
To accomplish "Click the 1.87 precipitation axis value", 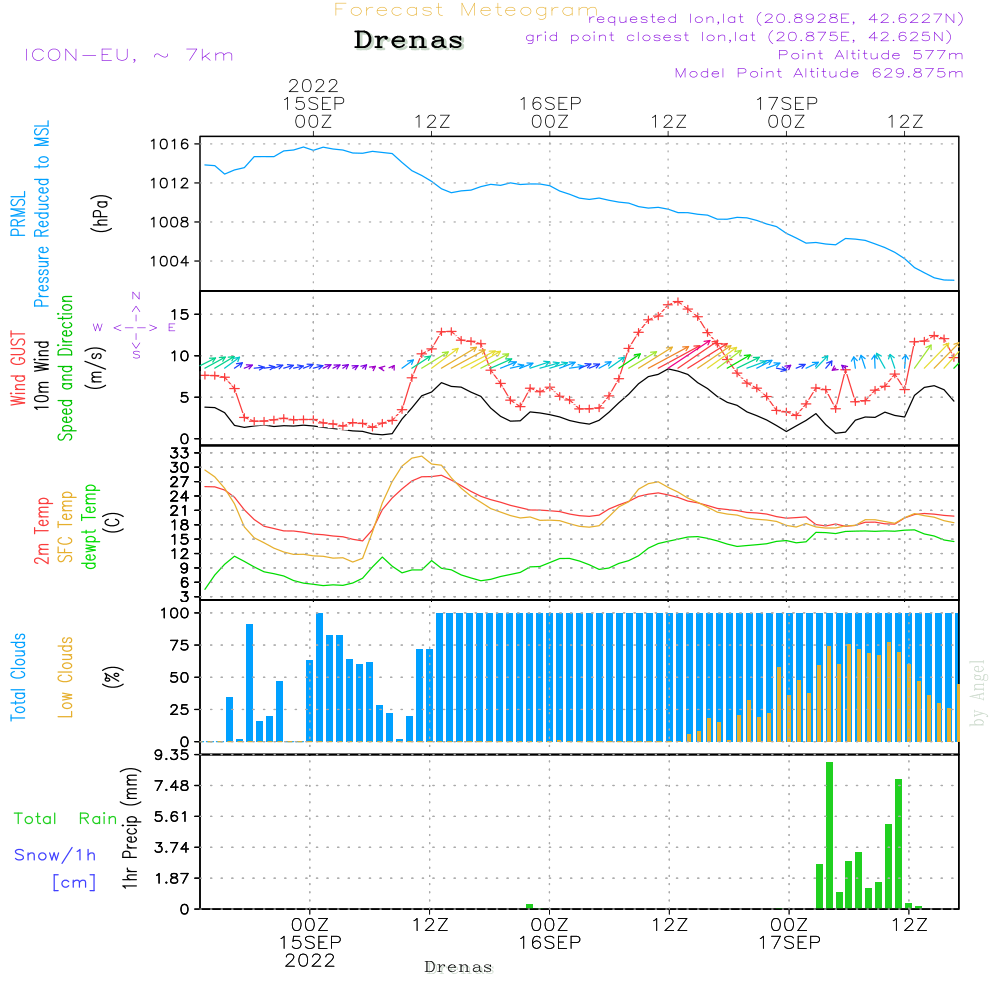I will point(172,879).
